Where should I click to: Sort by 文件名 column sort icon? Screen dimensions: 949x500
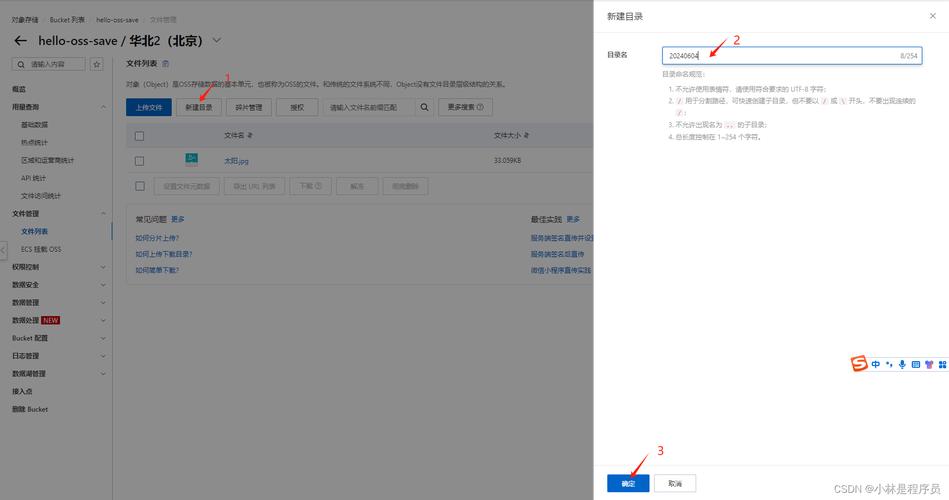coord(250,136)
